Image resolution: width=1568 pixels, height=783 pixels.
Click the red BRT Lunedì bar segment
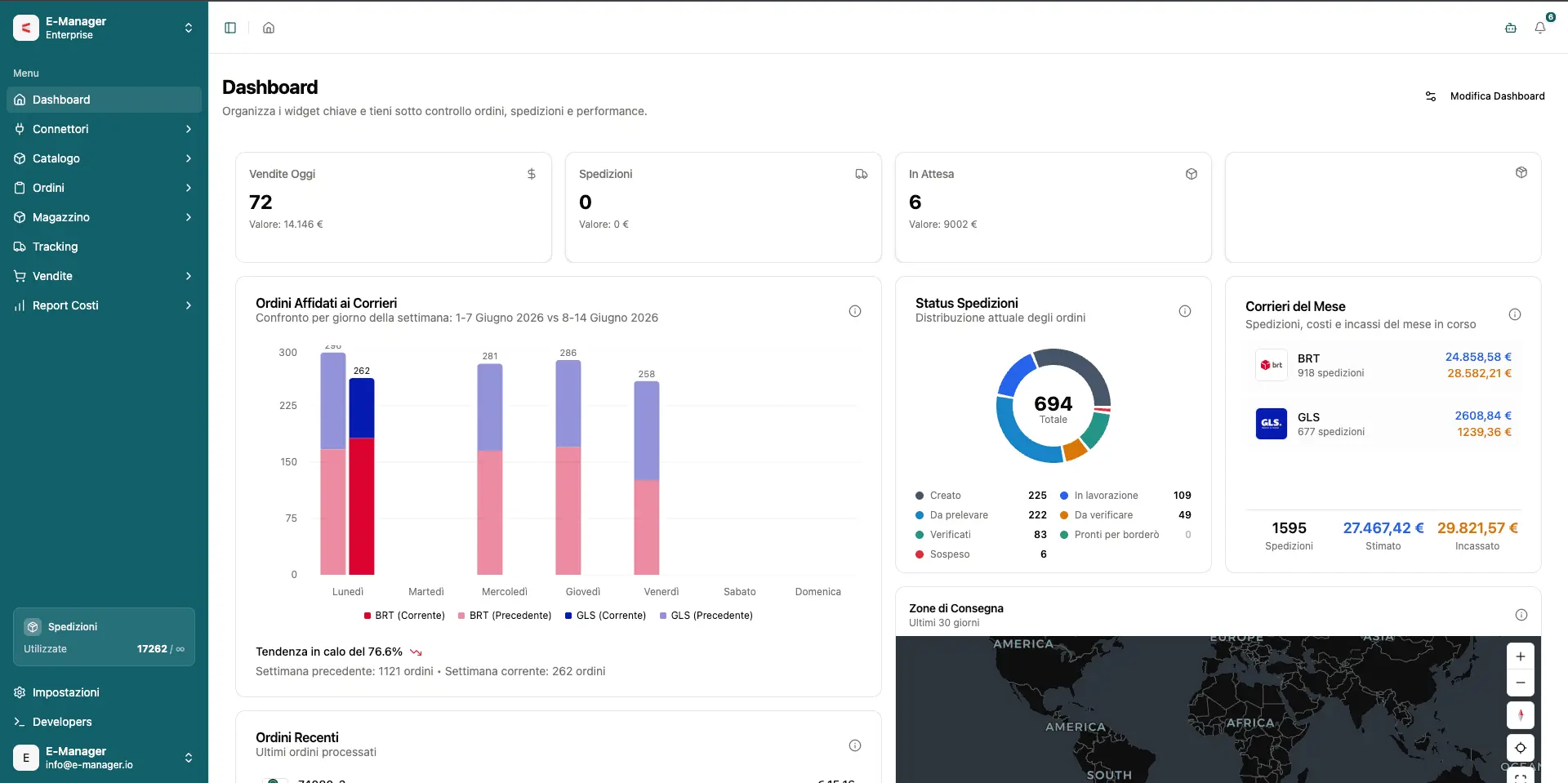362,506
